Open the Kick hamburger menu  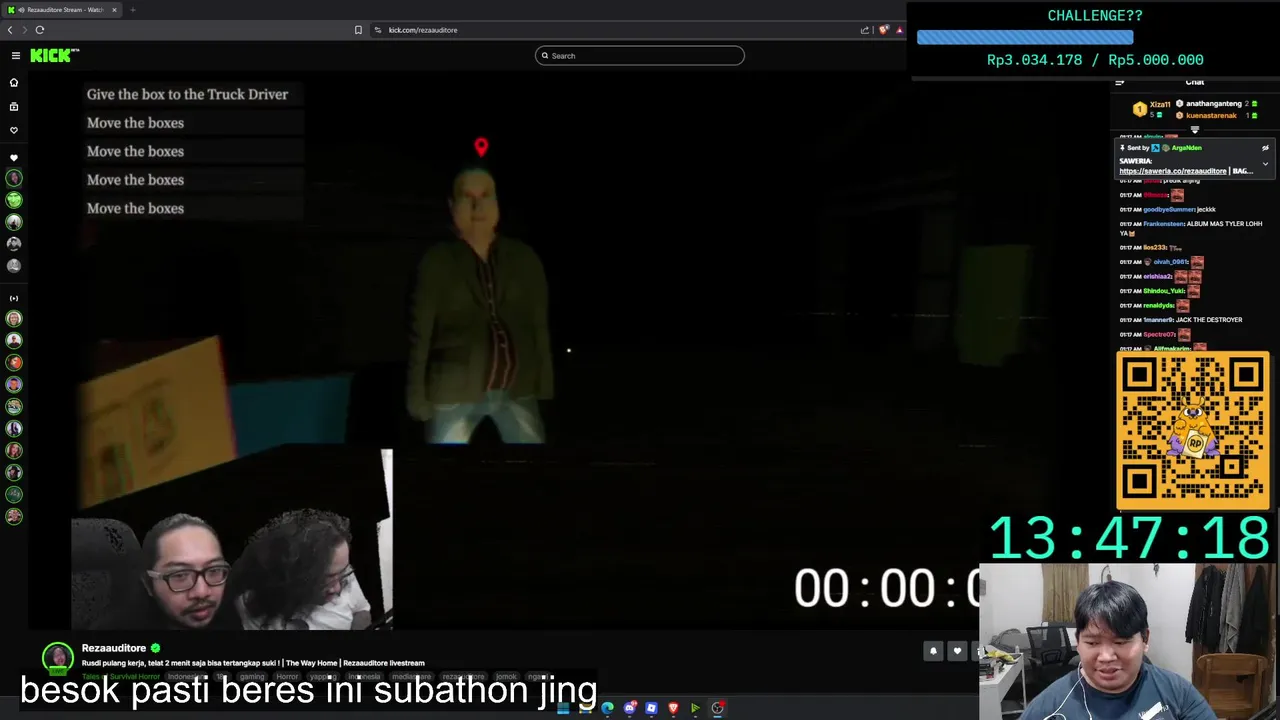click(x=15, y=56)
